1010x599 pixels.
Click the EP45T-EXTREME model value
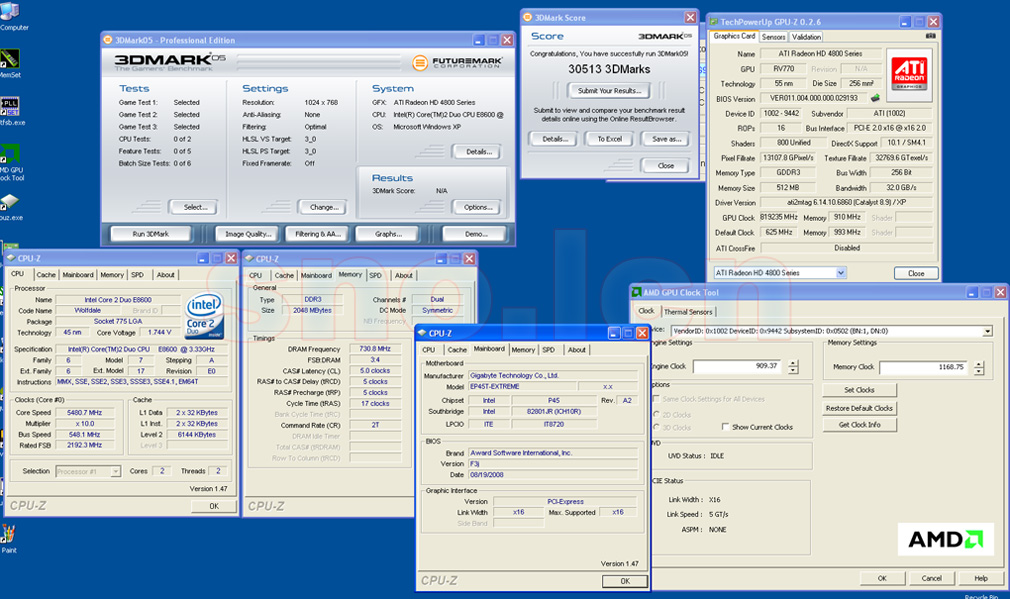pos(521,386)
